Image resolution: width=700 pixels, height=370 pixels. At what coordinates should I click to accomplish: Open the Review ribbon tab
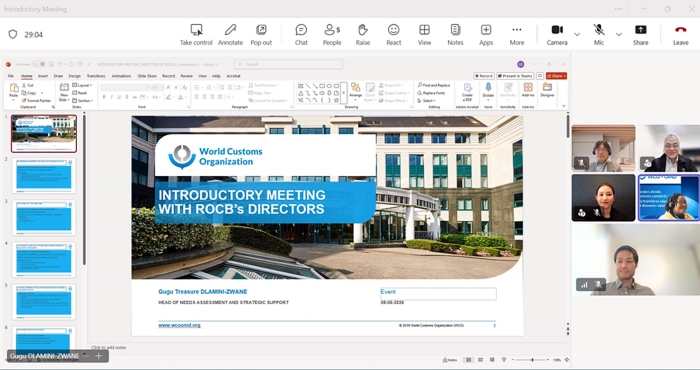click(x=187, y=76)
